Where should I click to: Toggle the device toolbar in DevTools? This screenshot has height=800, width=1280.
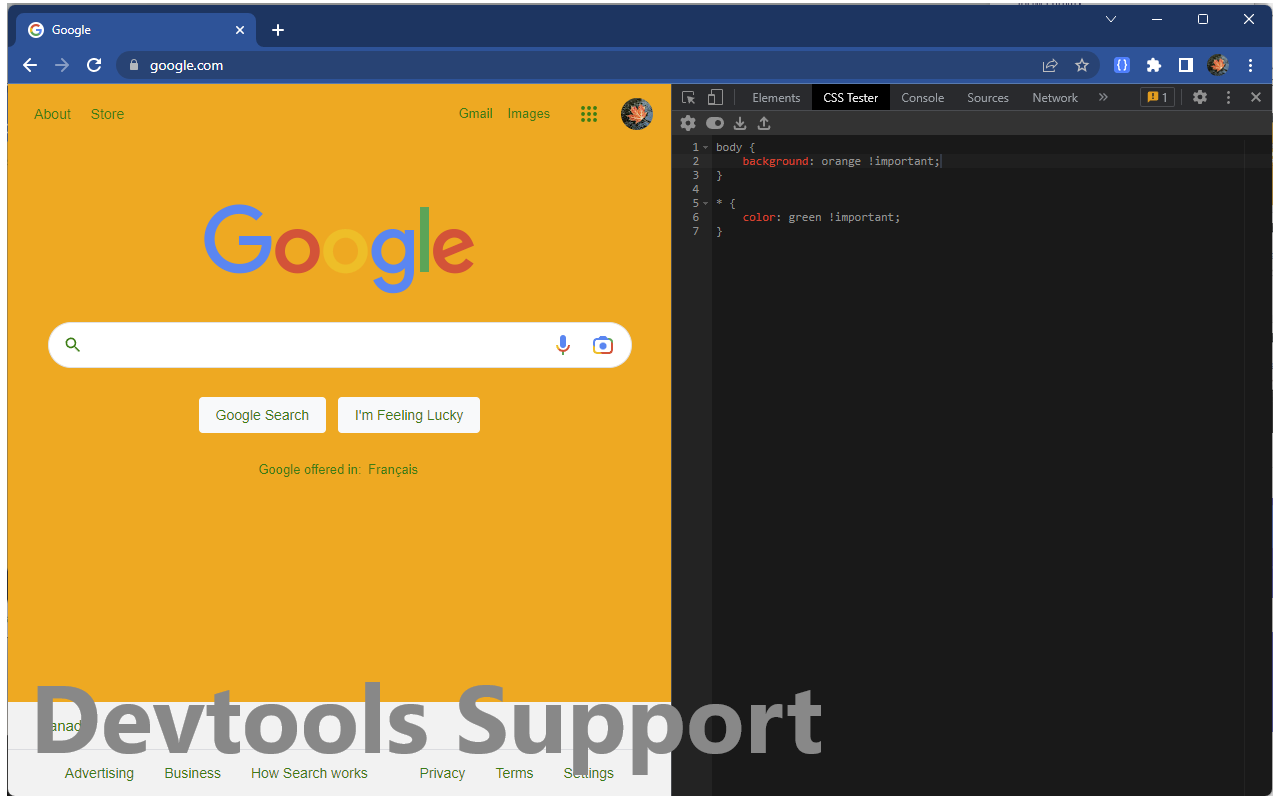click(x=715, y=97)
